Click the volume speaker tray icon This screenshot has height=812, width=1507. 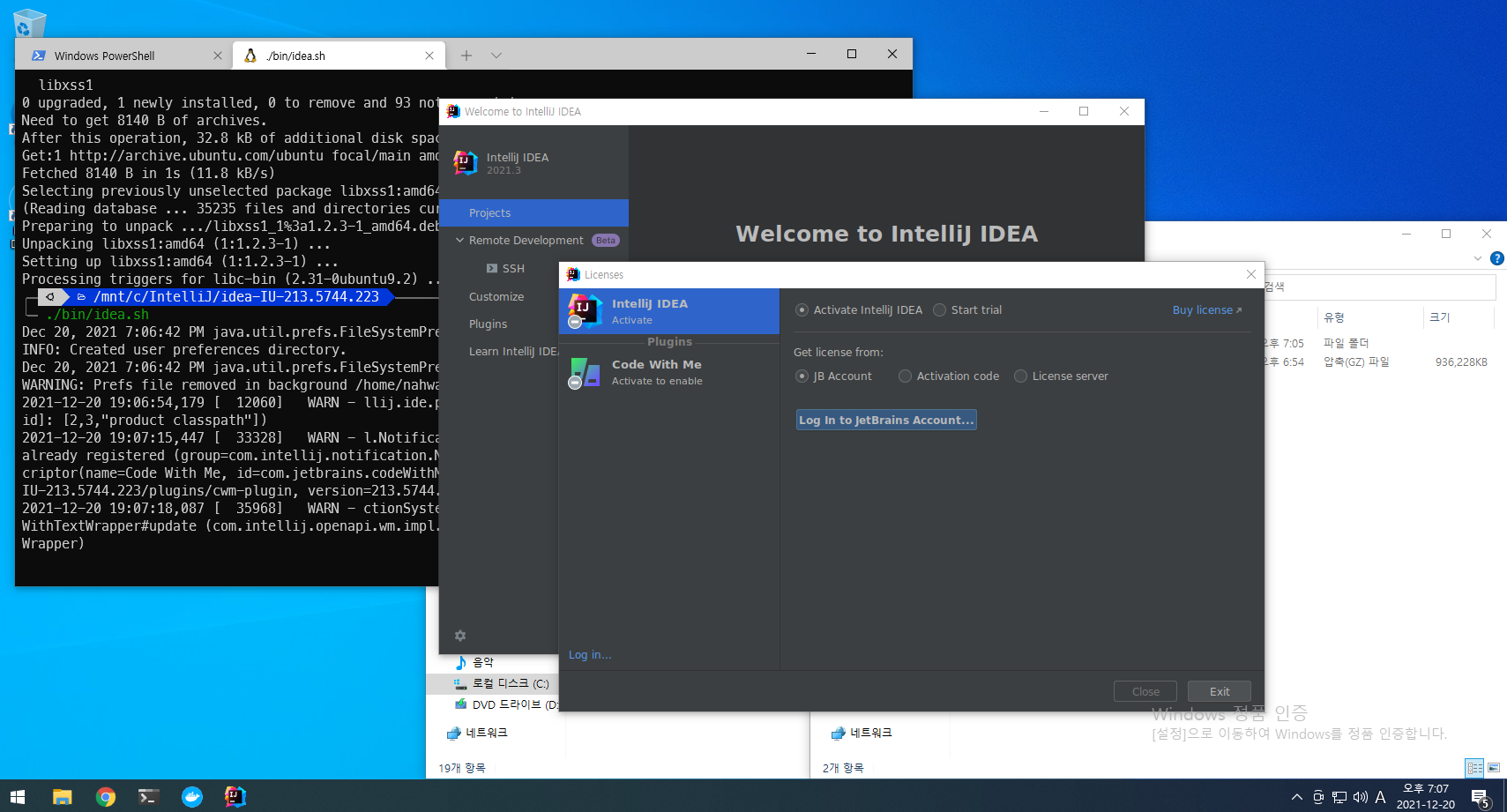(x=1360, y=797)
